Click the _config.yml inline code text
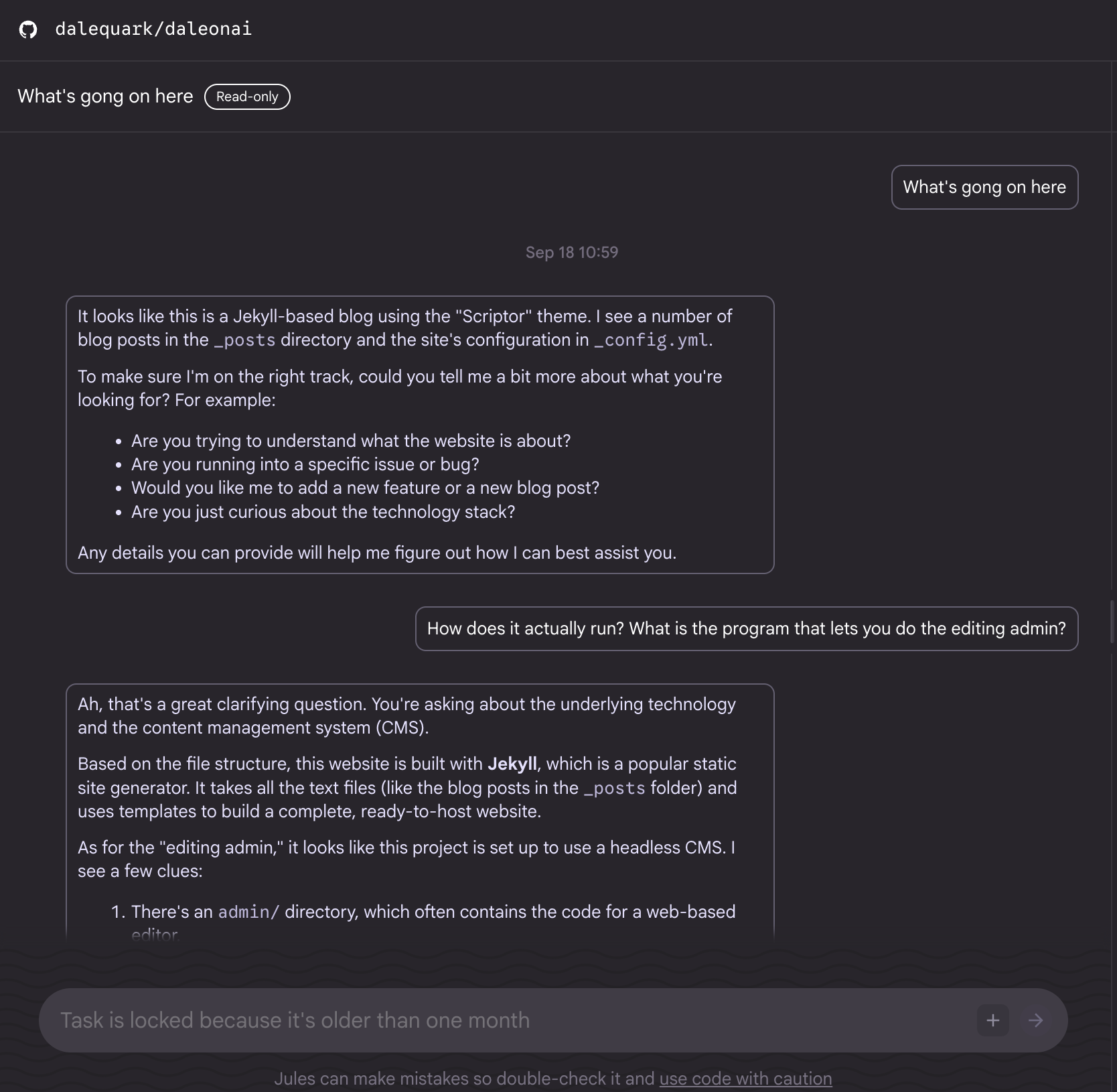The image size is (1117, 1092). coord(652,340)
